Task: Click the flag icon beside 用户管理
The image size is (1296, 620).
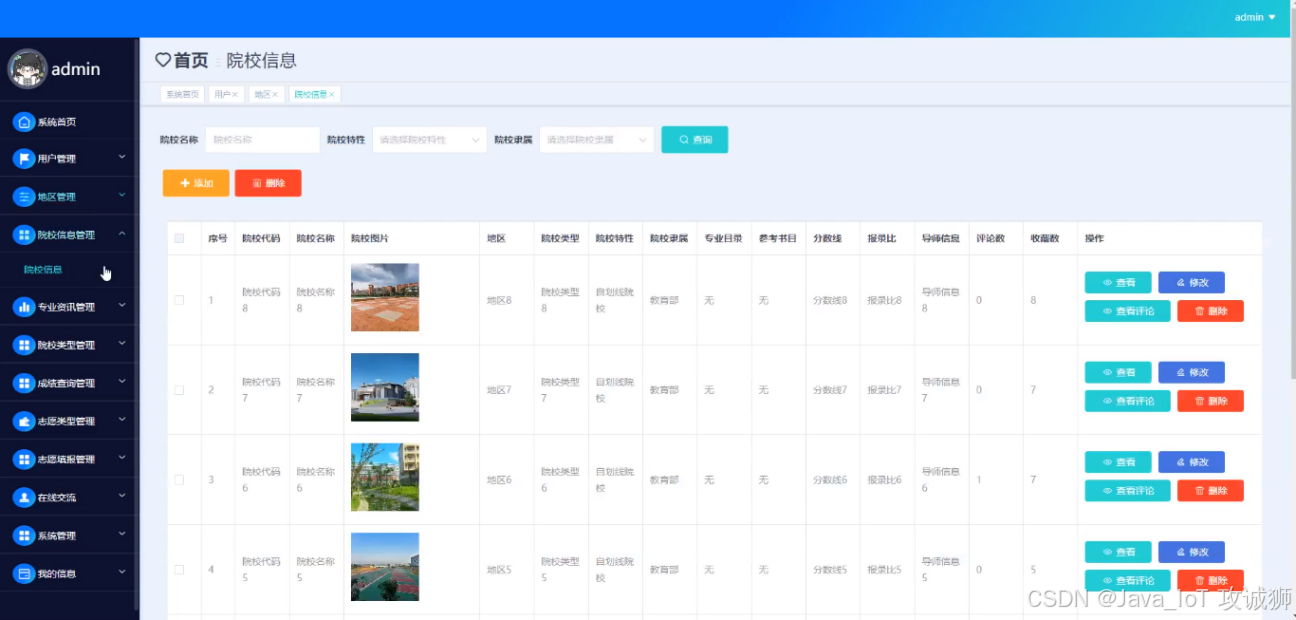Action: [x=24, y=159]
